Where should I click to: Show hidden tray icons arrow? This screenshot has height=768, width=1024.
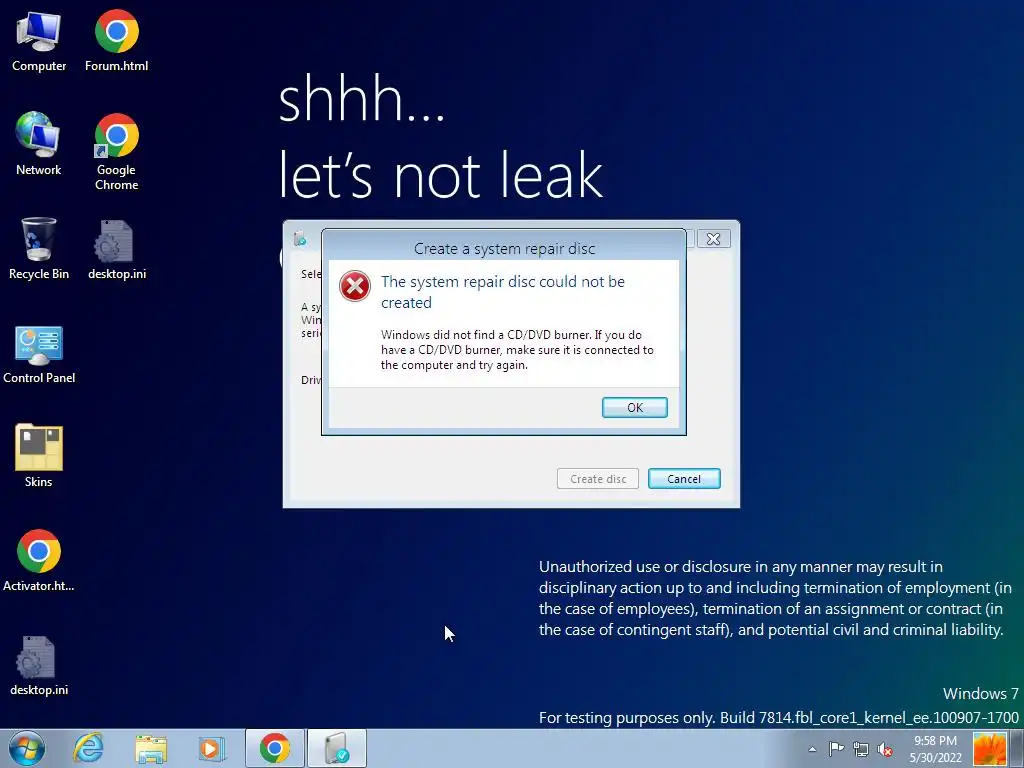pyautogui.click(x=812, y=749)
